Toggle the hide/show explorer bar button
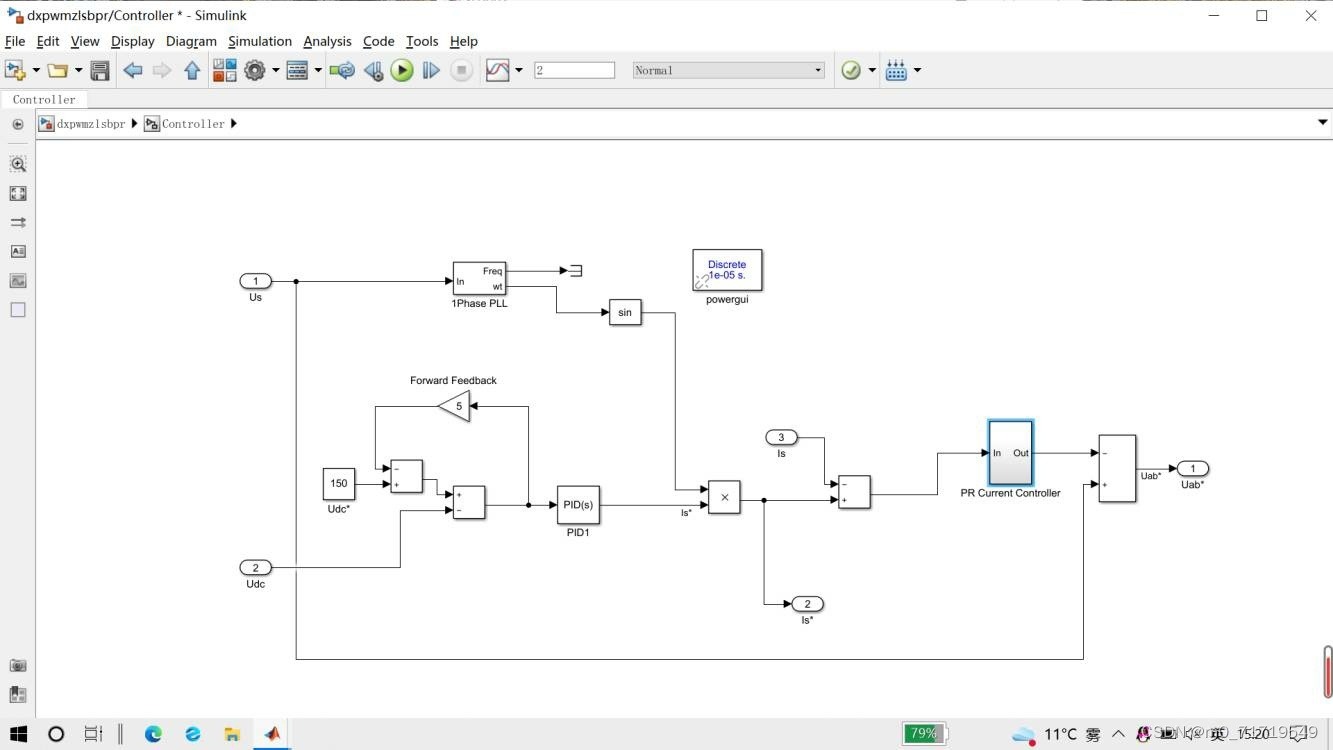The height and width of the screenshot is (750, 1333). pyautogui.click(x=18, y=124)
